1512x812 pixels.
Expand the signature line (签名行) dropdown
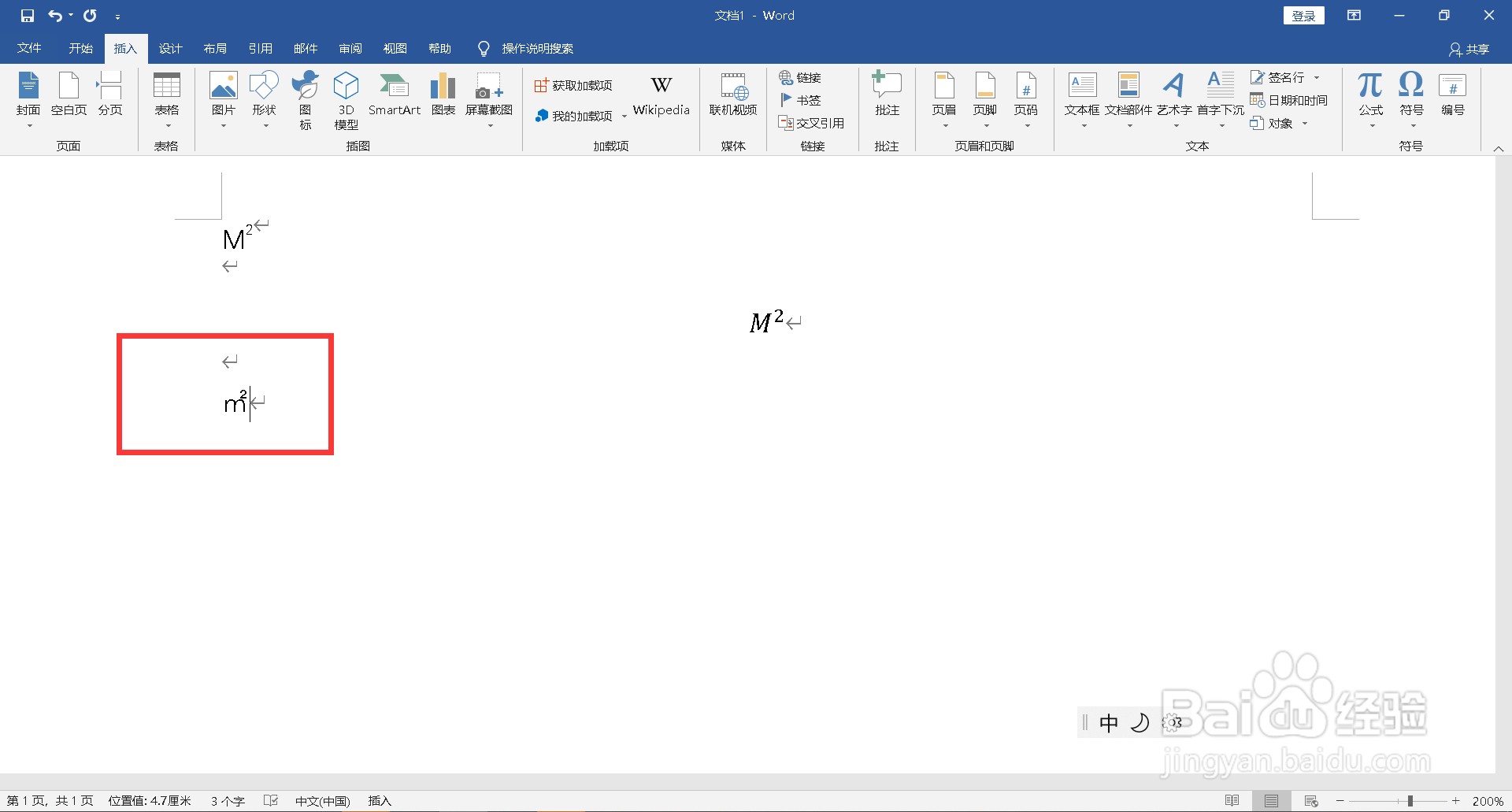pos(1317,78)
